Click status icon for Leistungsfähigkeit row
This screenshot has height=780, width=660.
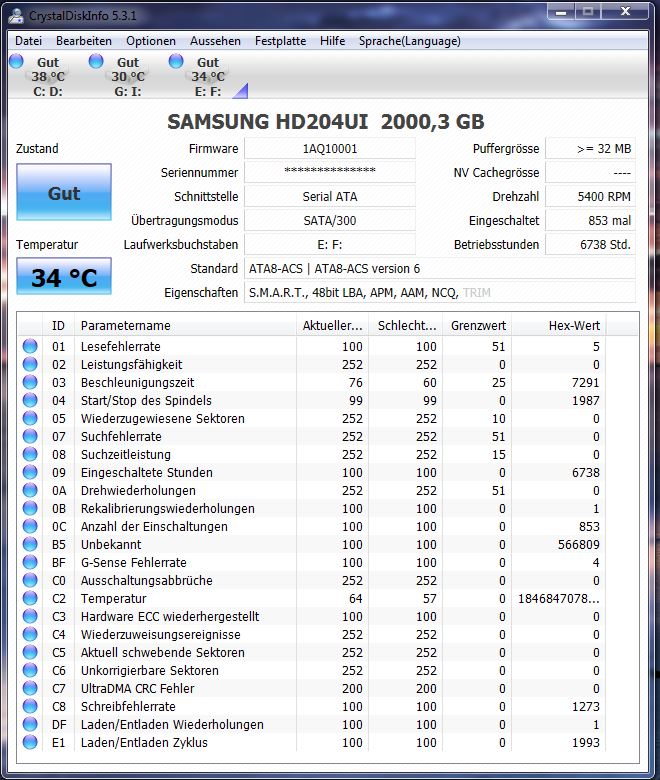pos(30,364)
